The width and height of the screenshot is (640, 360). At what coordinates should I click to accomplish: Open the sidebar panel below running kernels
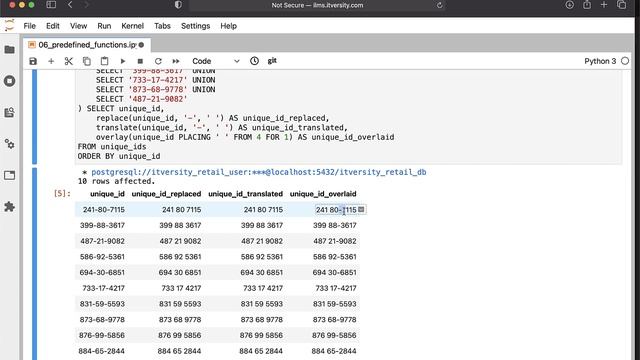pos(9,112)
